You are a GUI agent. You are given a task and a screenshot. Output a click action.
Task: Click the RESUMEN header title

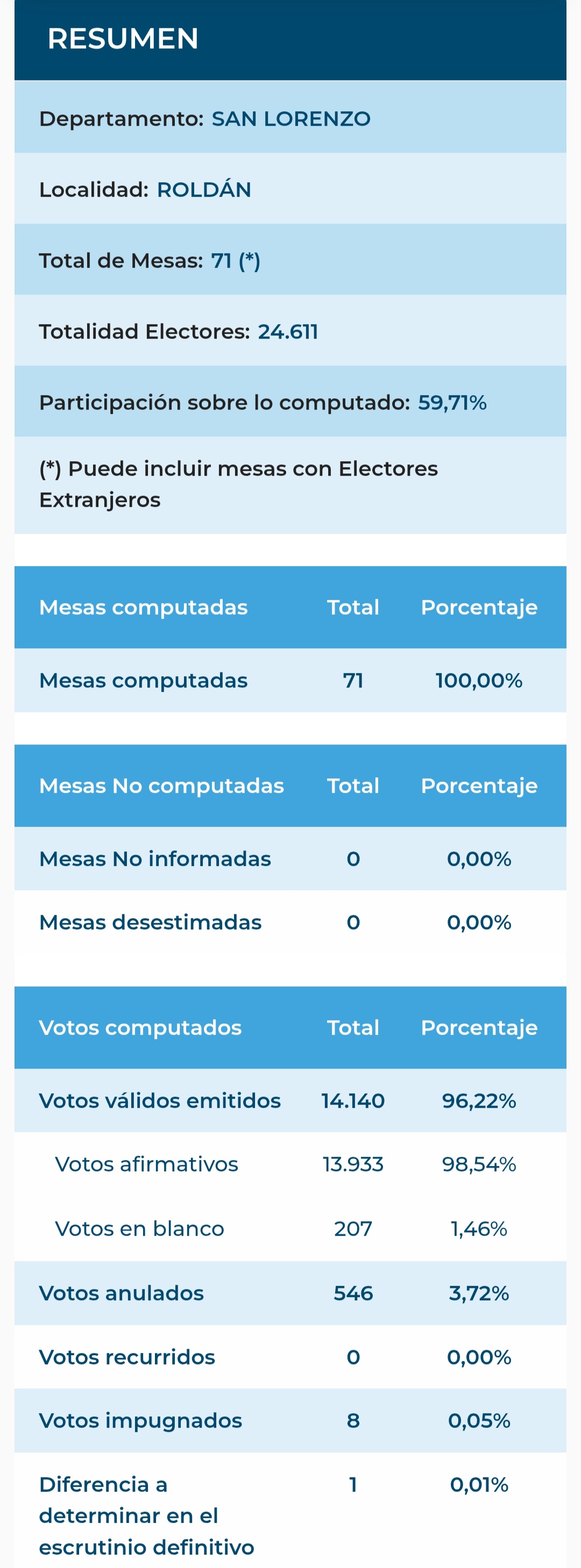pyautogui.click(x=123, y=38)
